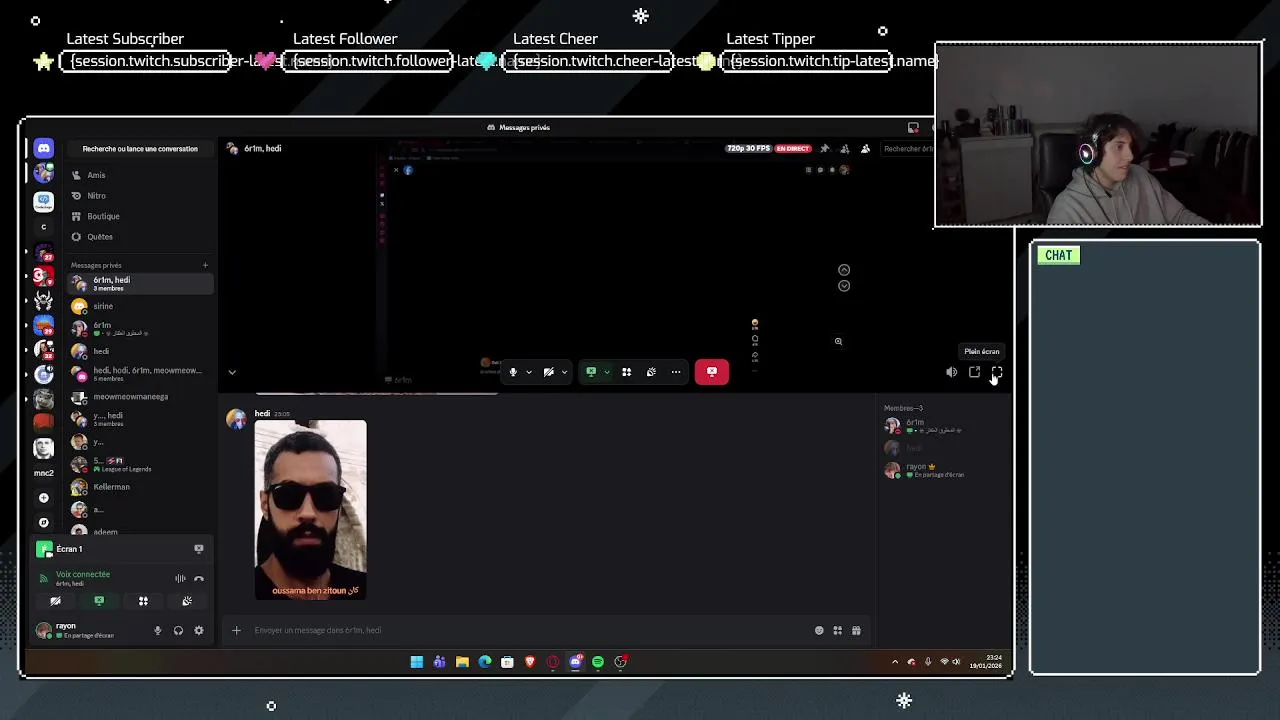Open the Boutique shop page
The height and width of the screenshot is (720, 1280).
click(x=140, y=216)
